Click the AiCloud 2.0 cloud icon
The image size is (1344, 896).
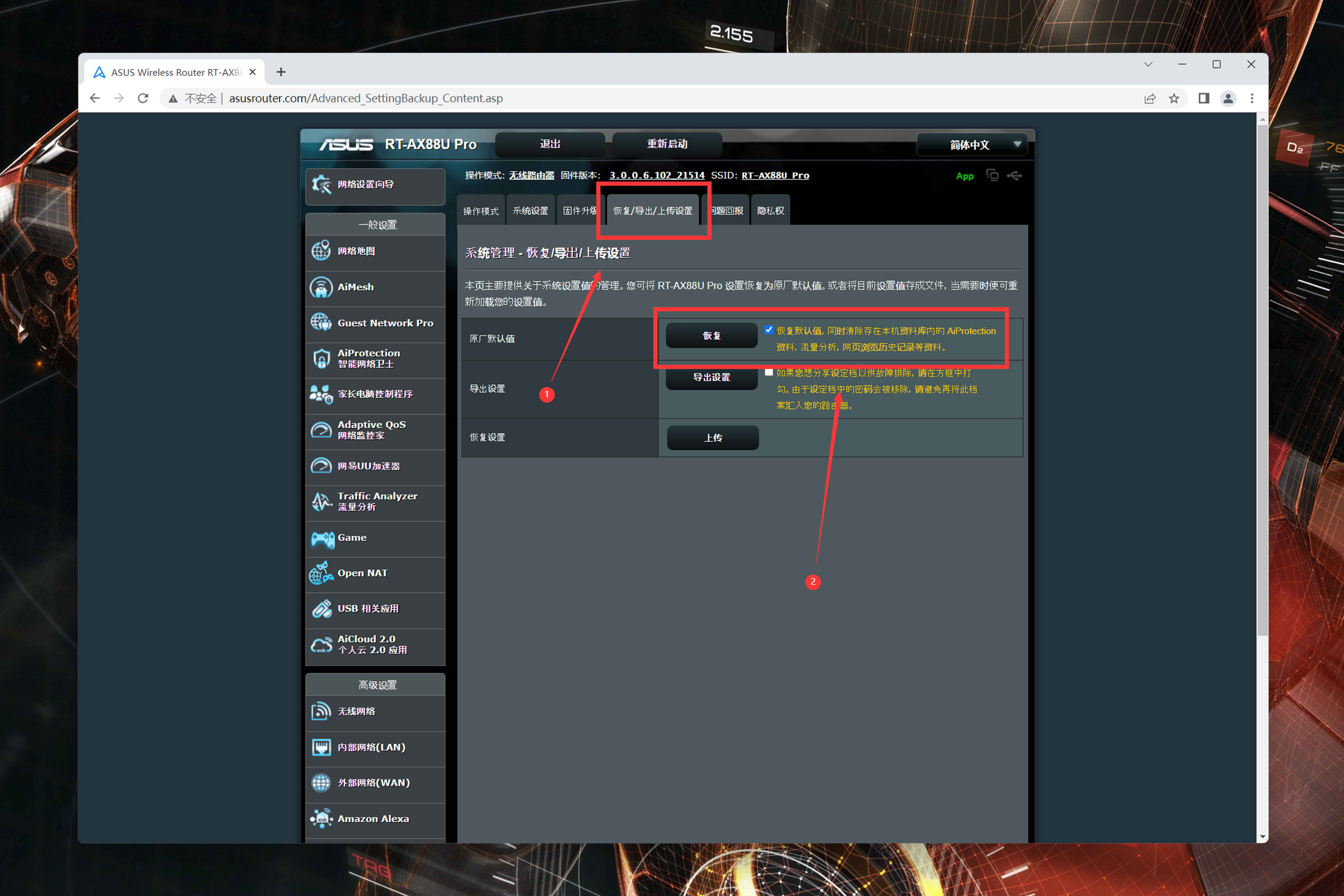pyautogui.click(x=321, y=644)
